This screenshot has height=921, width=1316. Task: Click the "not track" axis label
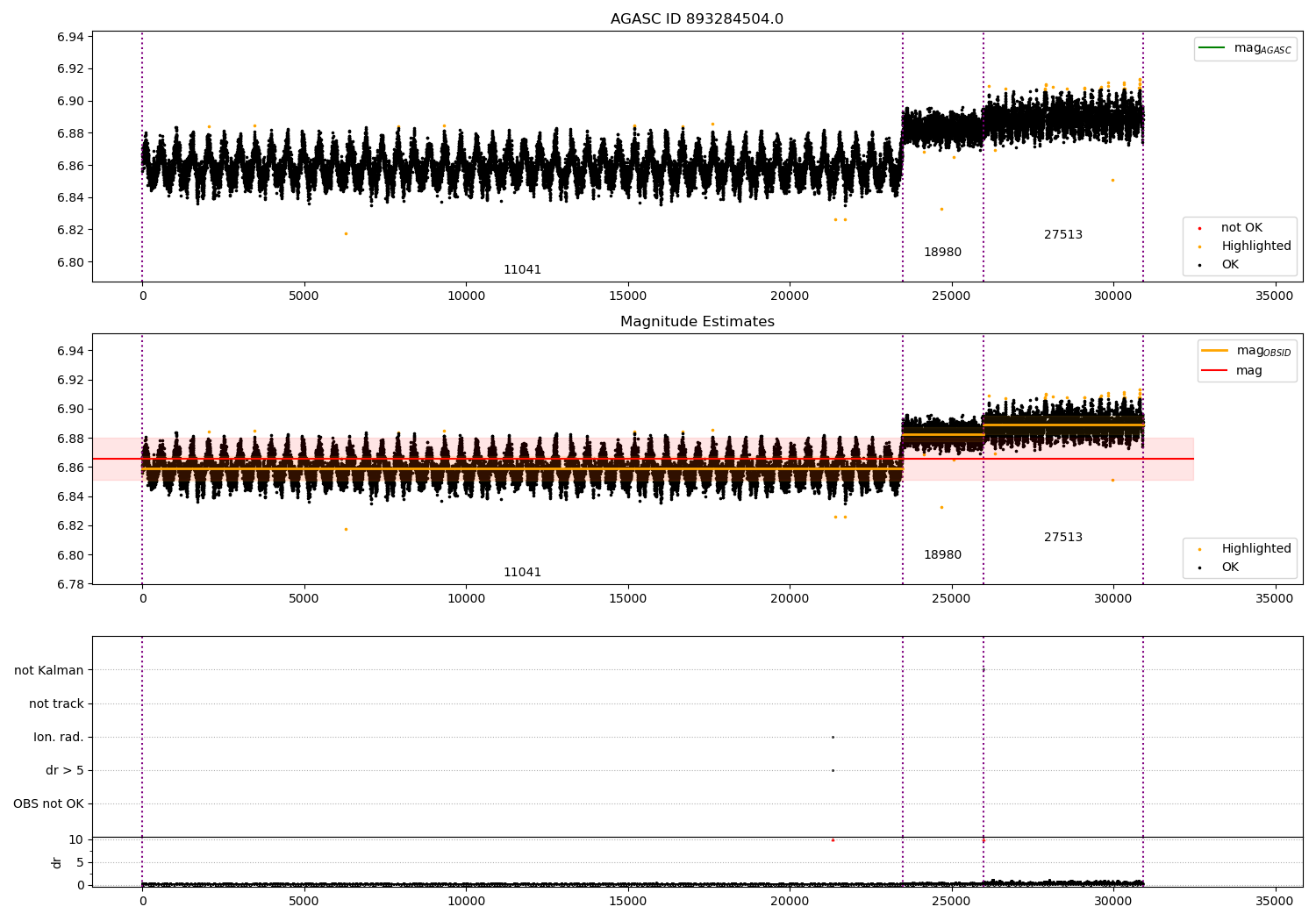(56, 703)
